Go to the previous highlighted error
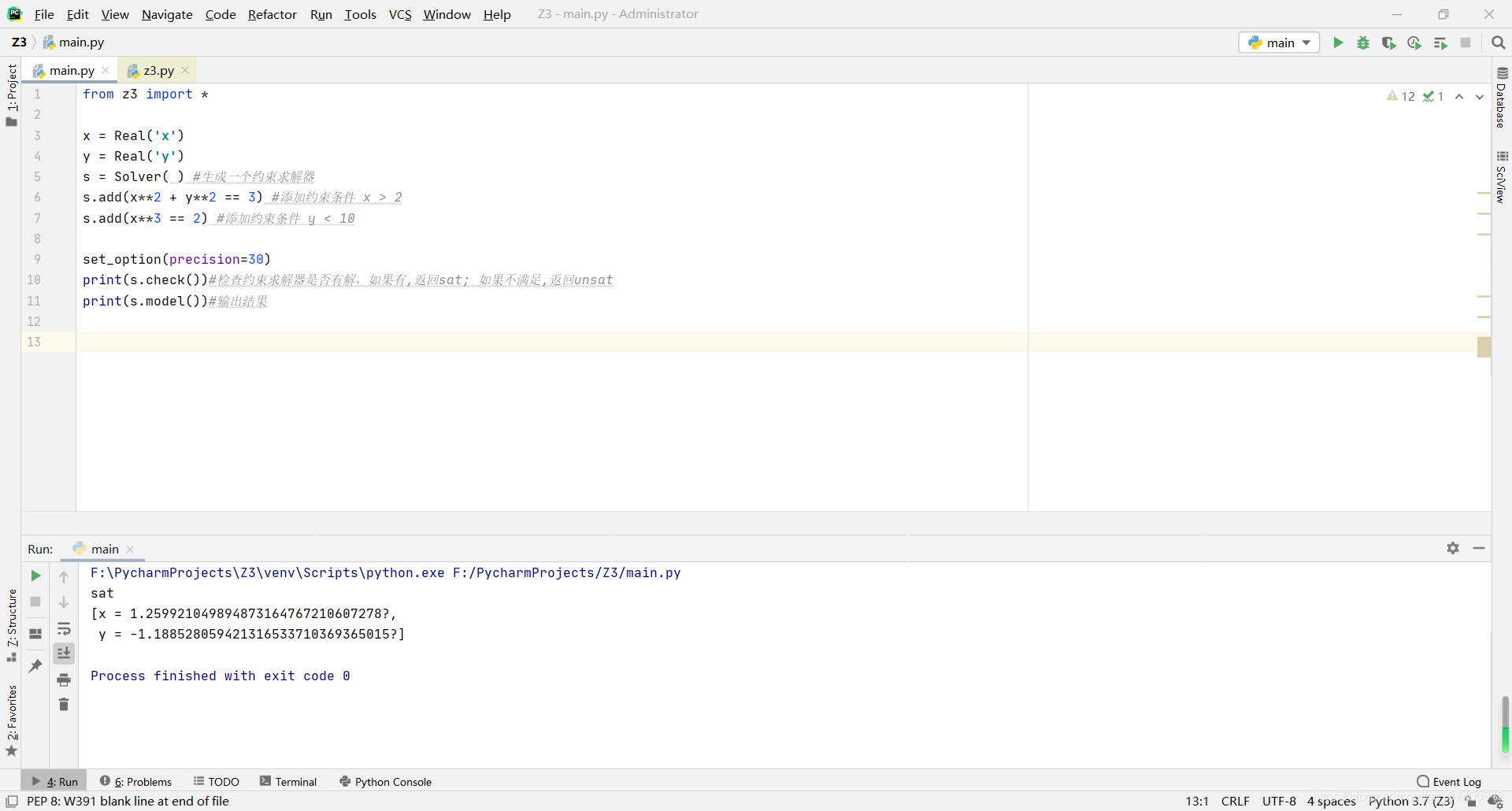The width and height of the screenshot is (1512, 811). pyautogui.click(x=1459, y=97)
